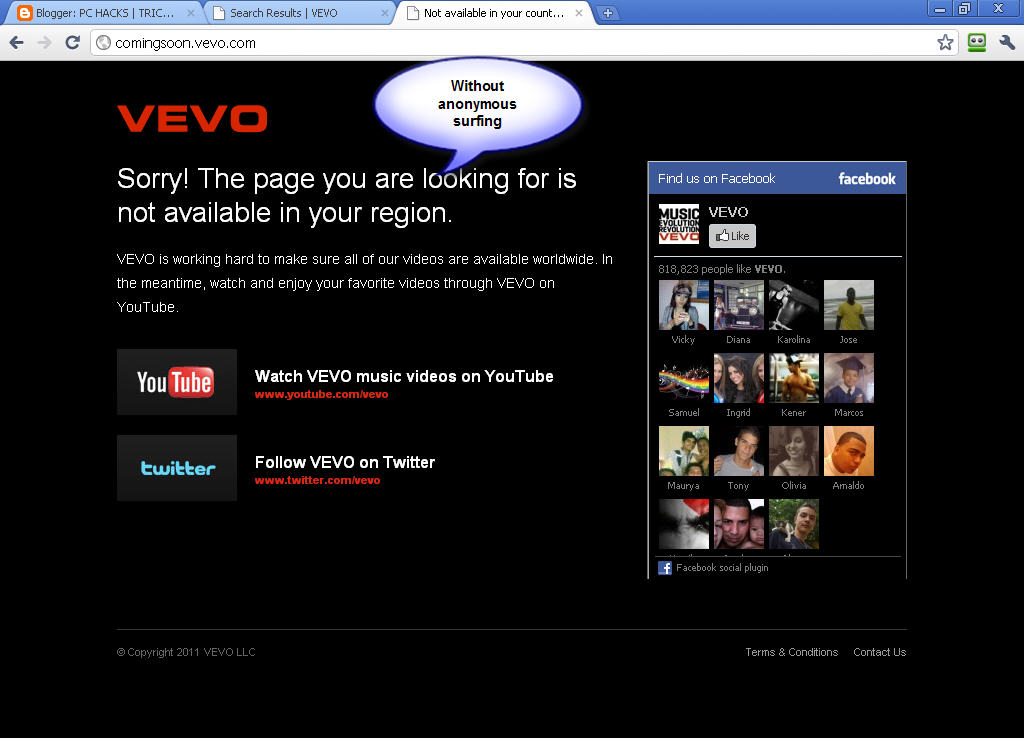Go back with the browser back arrow
Viewport: 1024px width, 738px height.
click(x=16, y=43)
